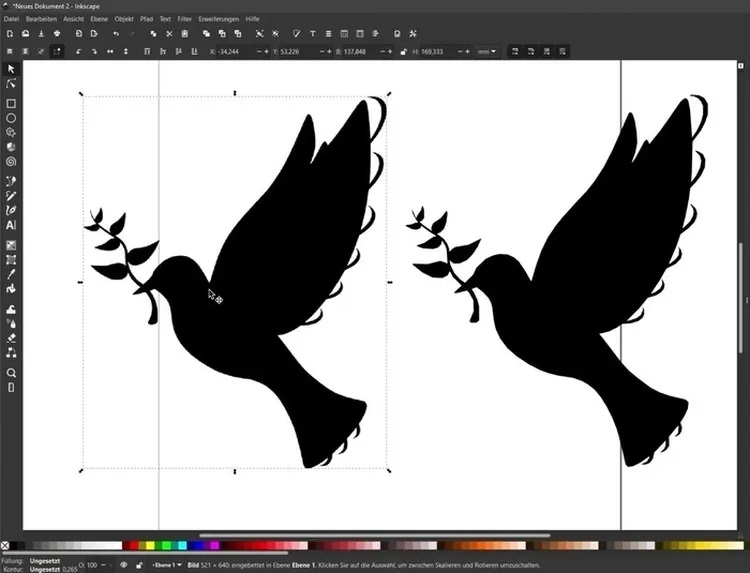The height and width of the screenshot is (573, 750).
Task: Toggle lock on current layer
Action: click(138, 565)
